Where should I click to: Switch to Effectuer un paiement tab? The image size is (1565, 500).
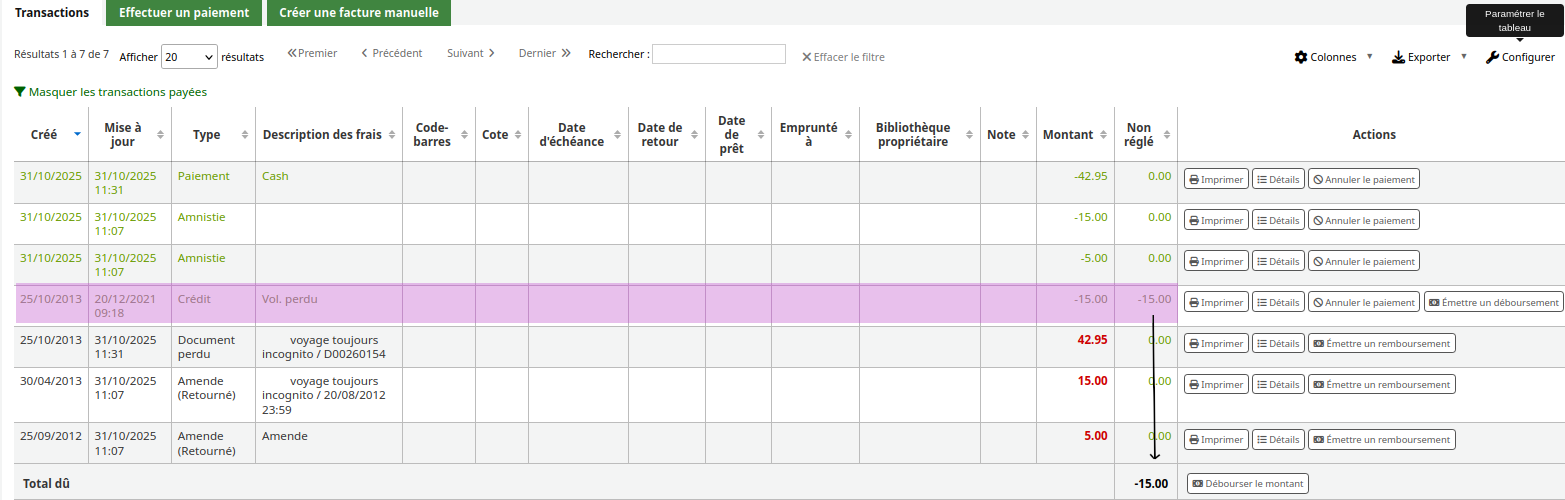184,13
